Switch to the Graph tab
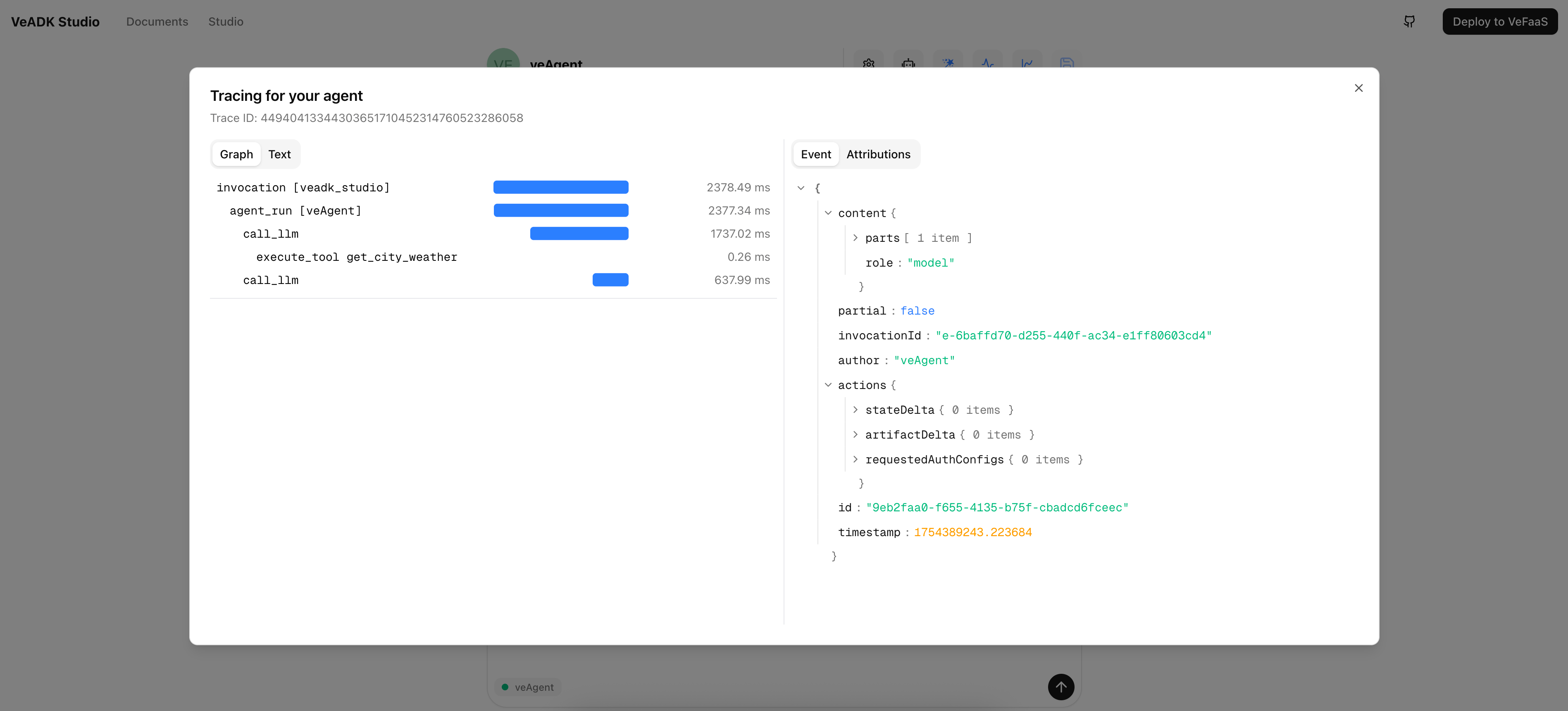This screenshot has width=1568, height=711. click(236, 155)
